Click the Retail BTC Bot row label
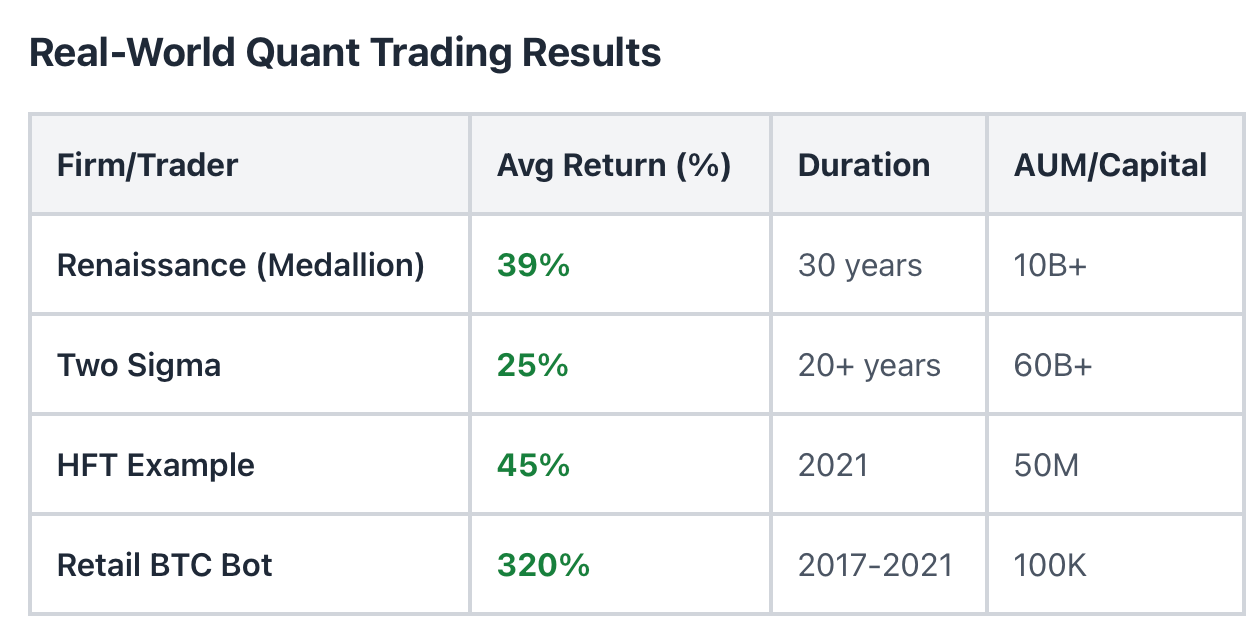This screenshot has height=629, width=1253. click(x=165, y=565)
